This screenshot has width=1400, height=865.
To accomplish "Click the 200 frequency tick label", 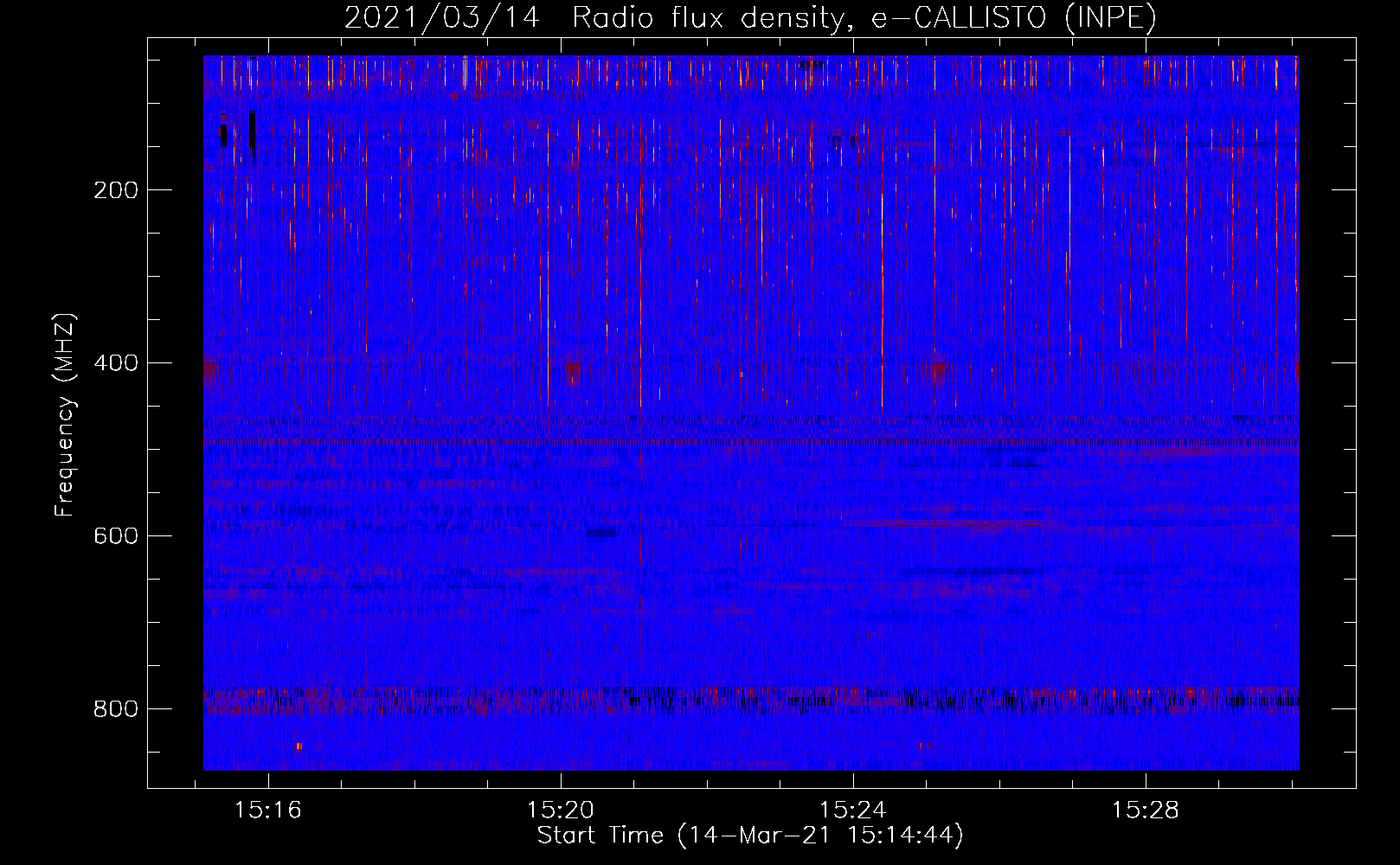I will coord(116,190).
